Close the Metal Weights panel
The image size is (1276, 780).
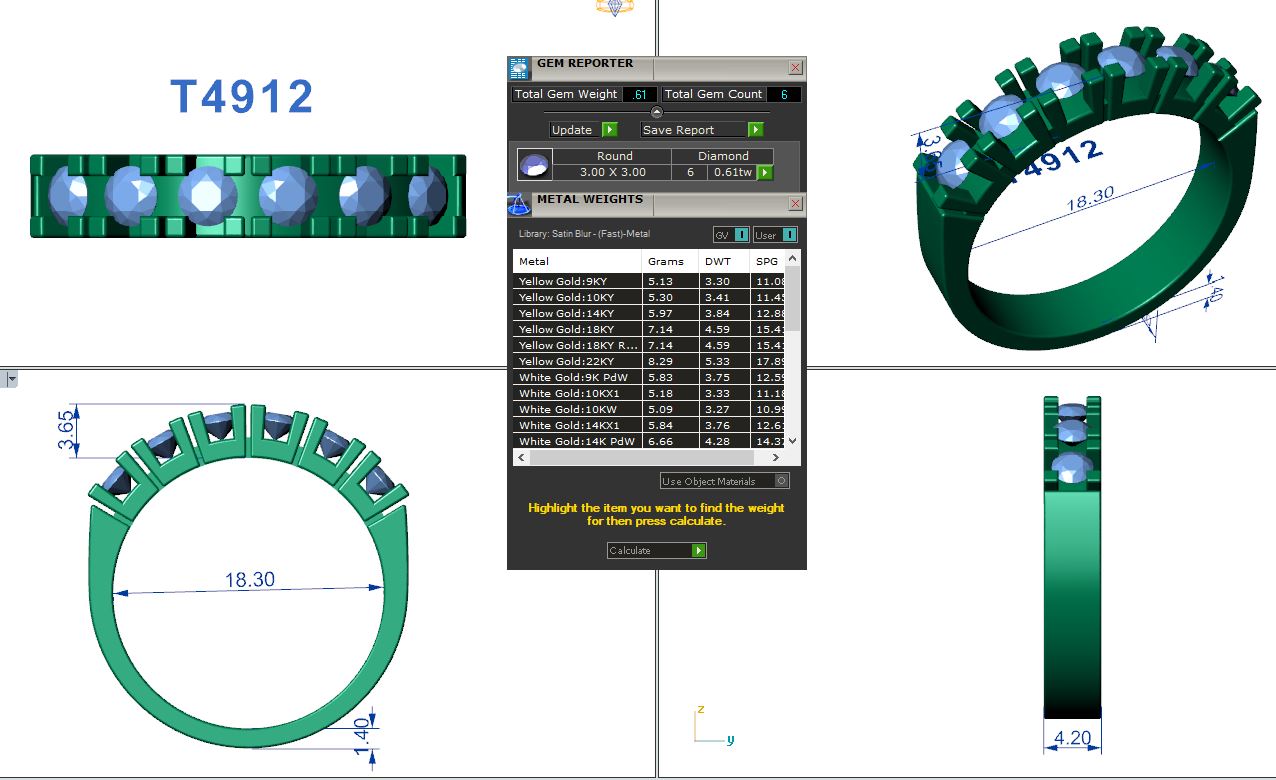795,204
